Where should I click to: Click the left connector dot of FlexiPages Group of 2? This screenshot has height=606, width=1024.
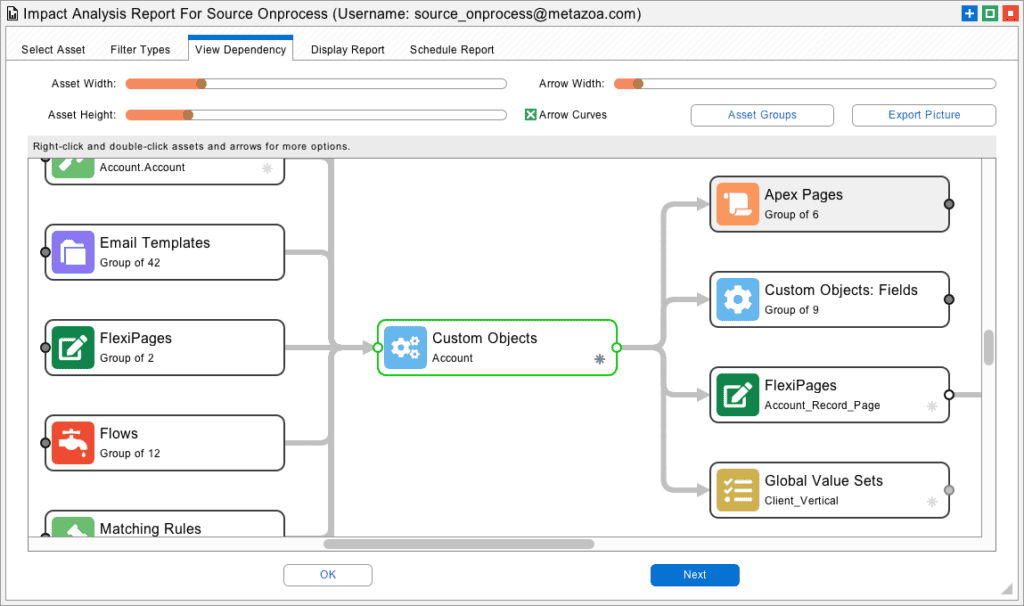click(x=45, y=347)
